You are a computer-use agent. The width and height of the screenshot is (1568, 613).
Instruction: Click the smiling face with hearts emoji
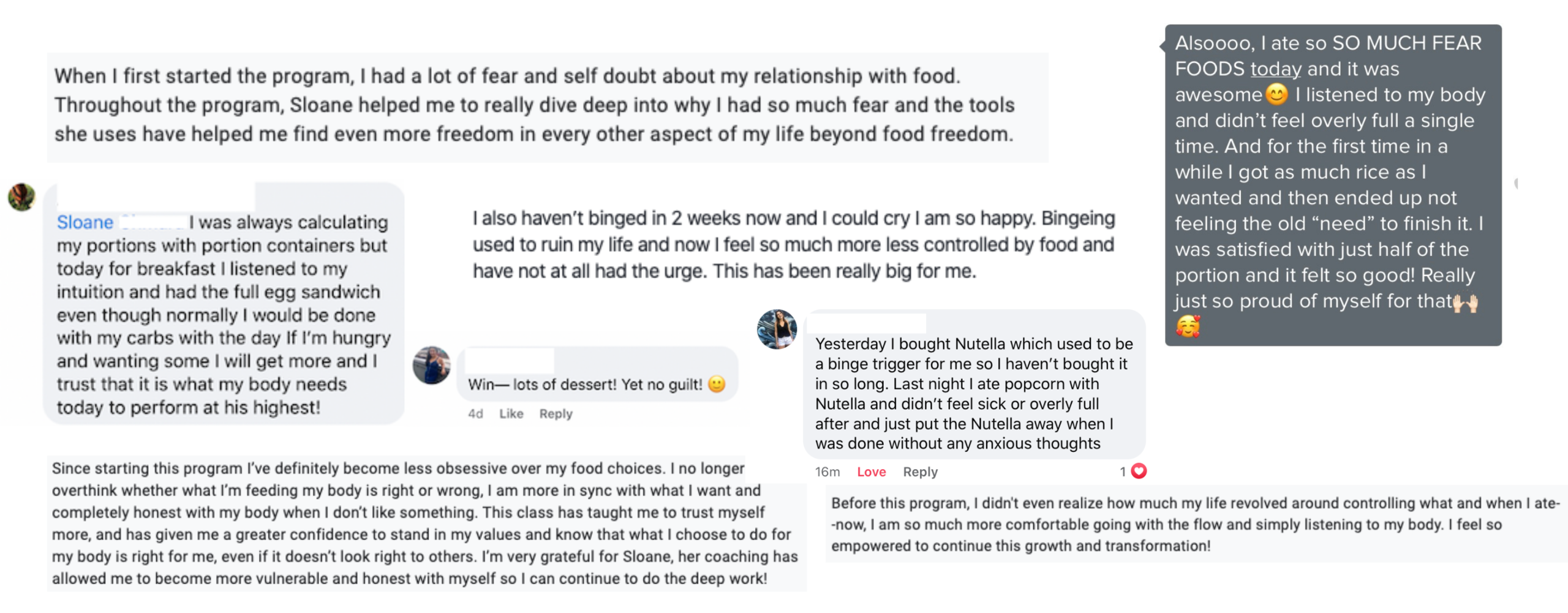[x=1188, y=327]
